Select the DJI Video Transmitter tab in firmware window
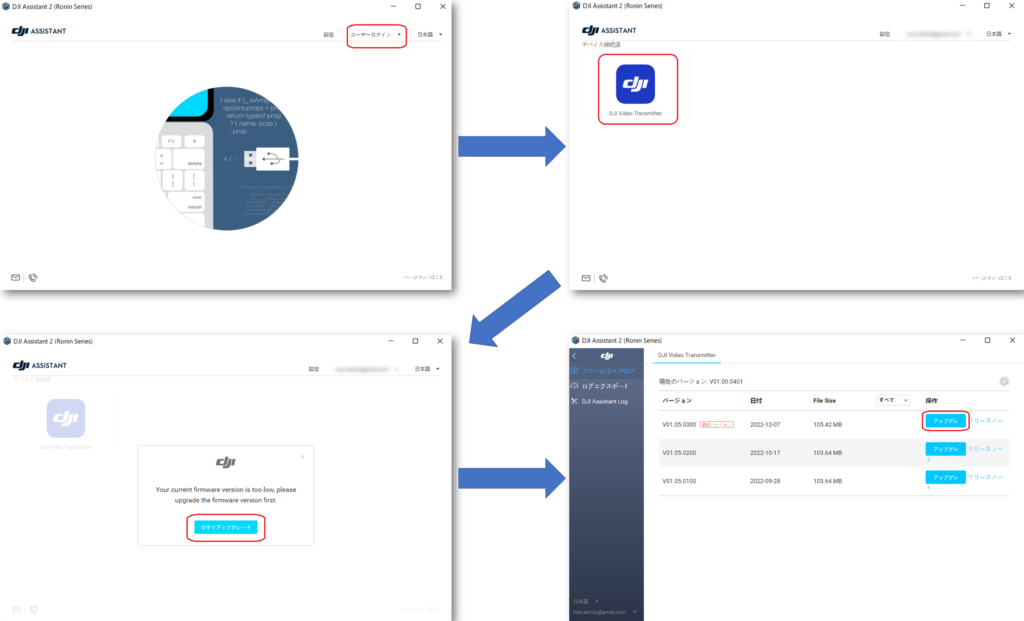This screenshot has width=1024, height=621. (x=686, y=355)
